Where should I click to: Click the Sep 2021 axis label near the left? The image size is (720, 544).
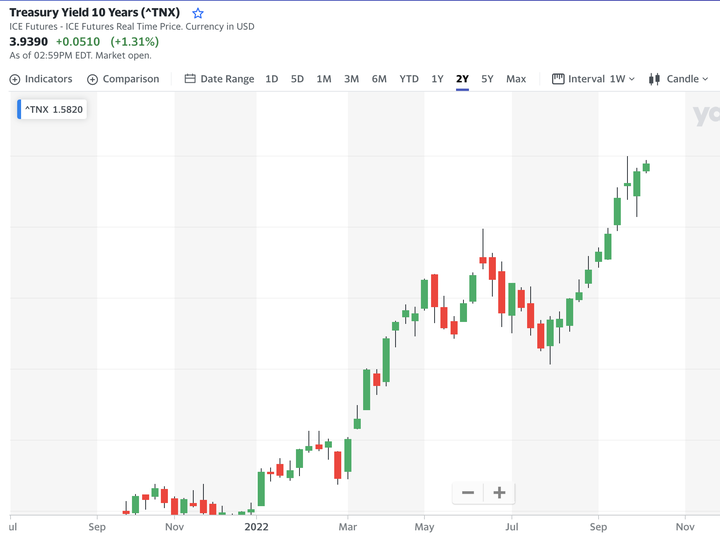[x=97, y=527]
